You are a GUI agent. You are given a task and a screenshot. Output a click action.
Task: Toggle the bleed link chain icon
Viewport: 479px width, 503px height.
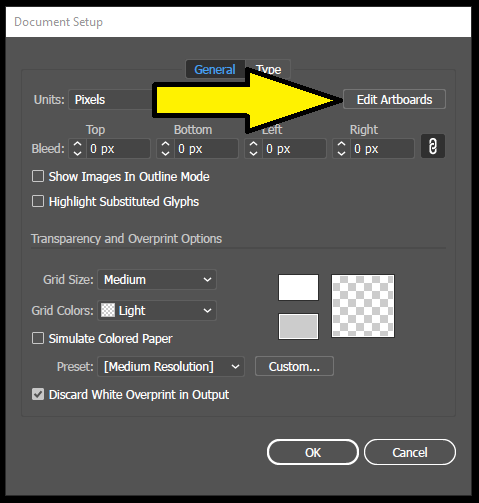click(433, 146)
